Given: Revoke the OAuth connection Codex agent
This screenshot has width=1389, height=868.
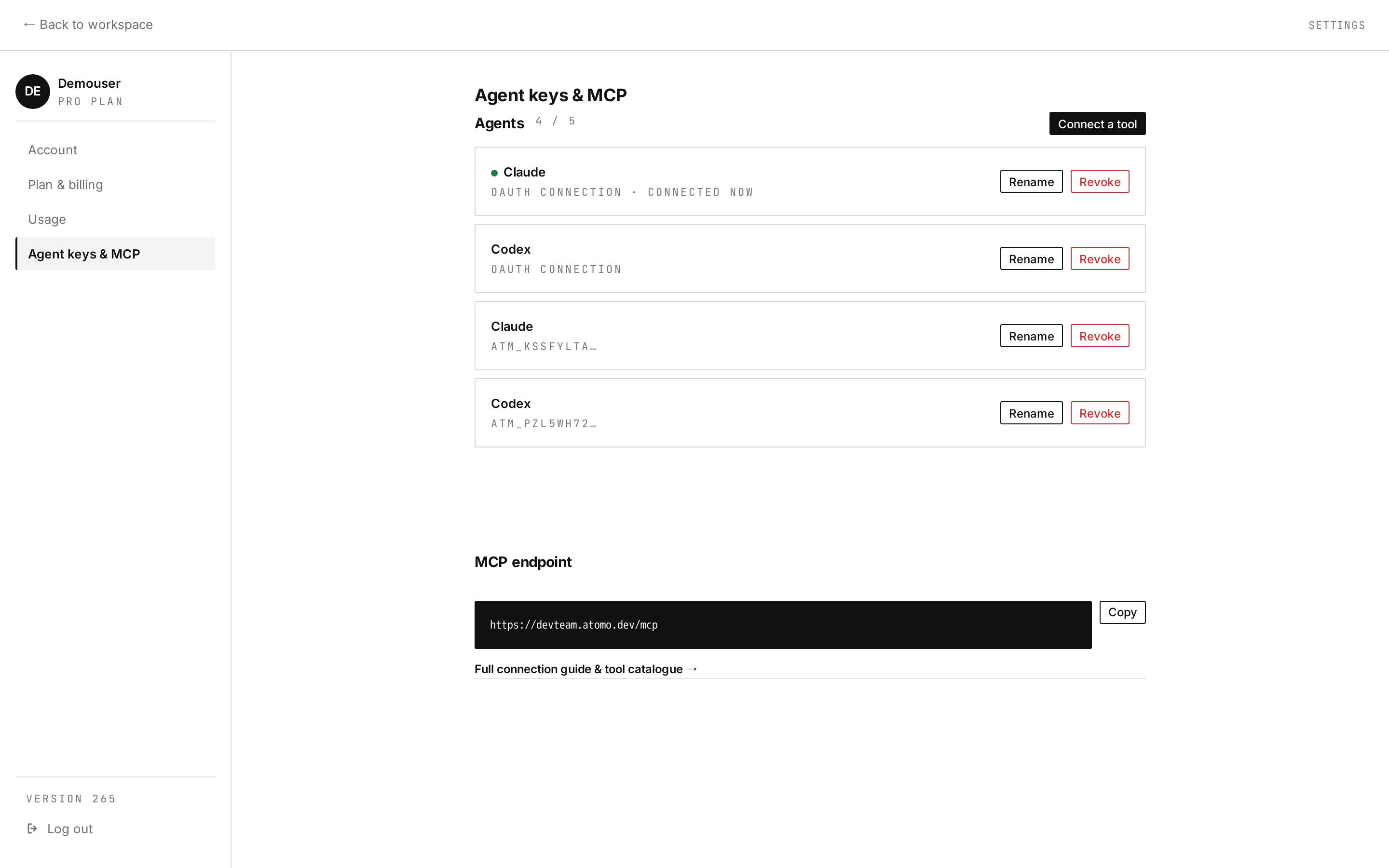Looking at the screenshot, I should coord(1099,258).
